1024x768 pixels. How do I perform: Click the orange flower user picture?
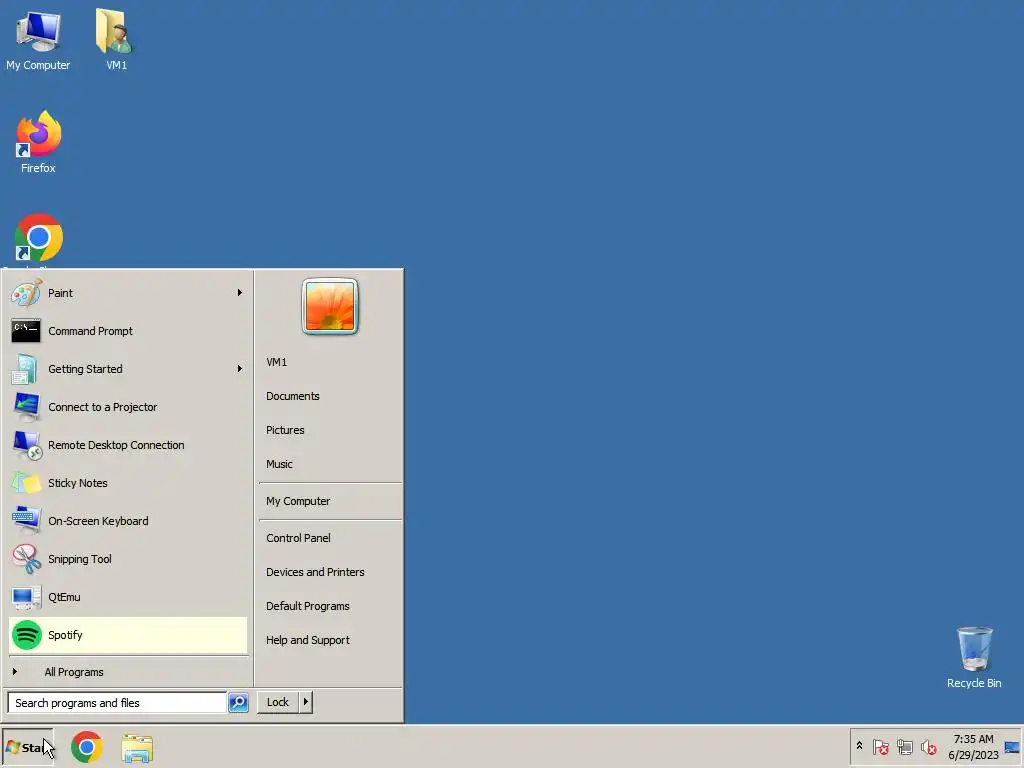330,306
